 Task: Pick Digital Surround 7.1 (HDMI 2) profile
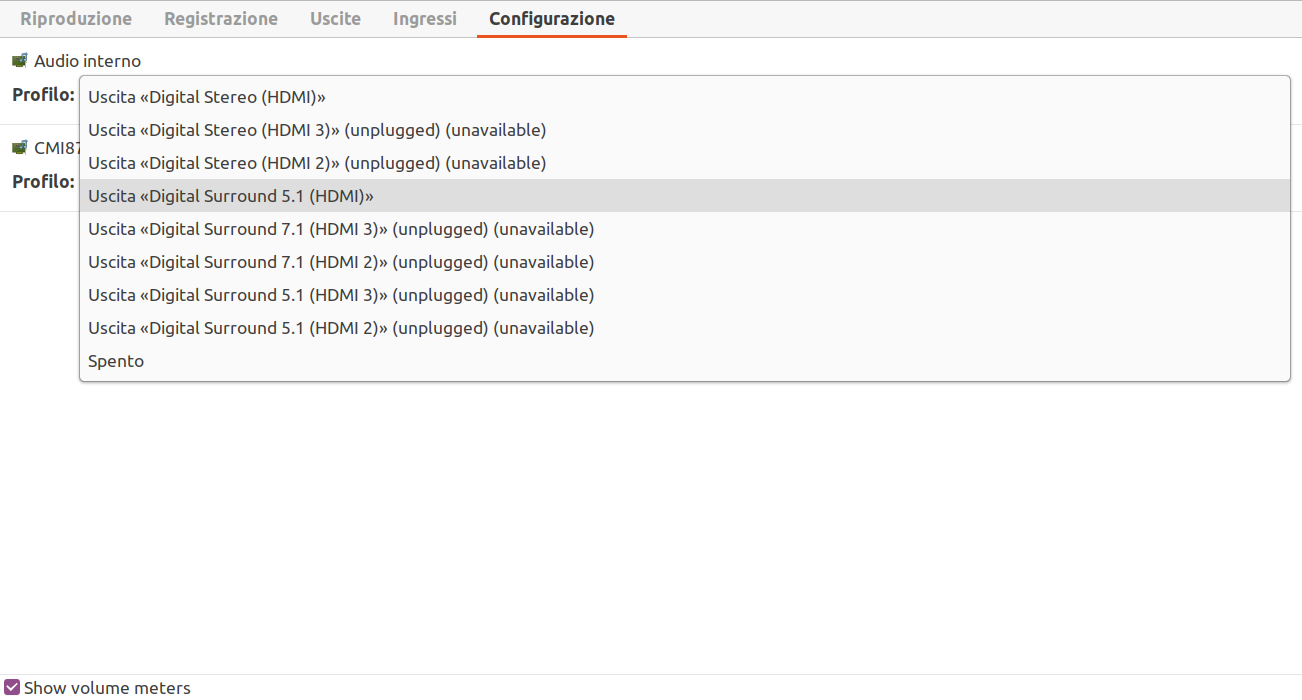pos(685,262)
